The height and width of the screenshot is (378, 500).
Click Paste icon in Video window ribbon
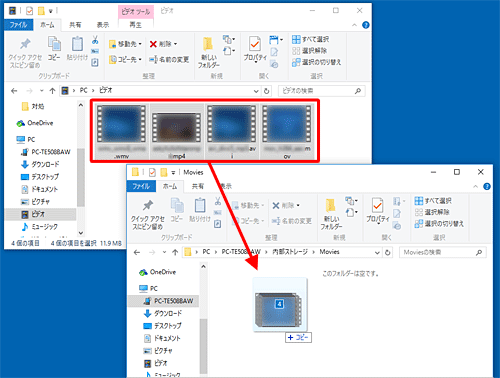pyautogui.click(x=77, y=49)
